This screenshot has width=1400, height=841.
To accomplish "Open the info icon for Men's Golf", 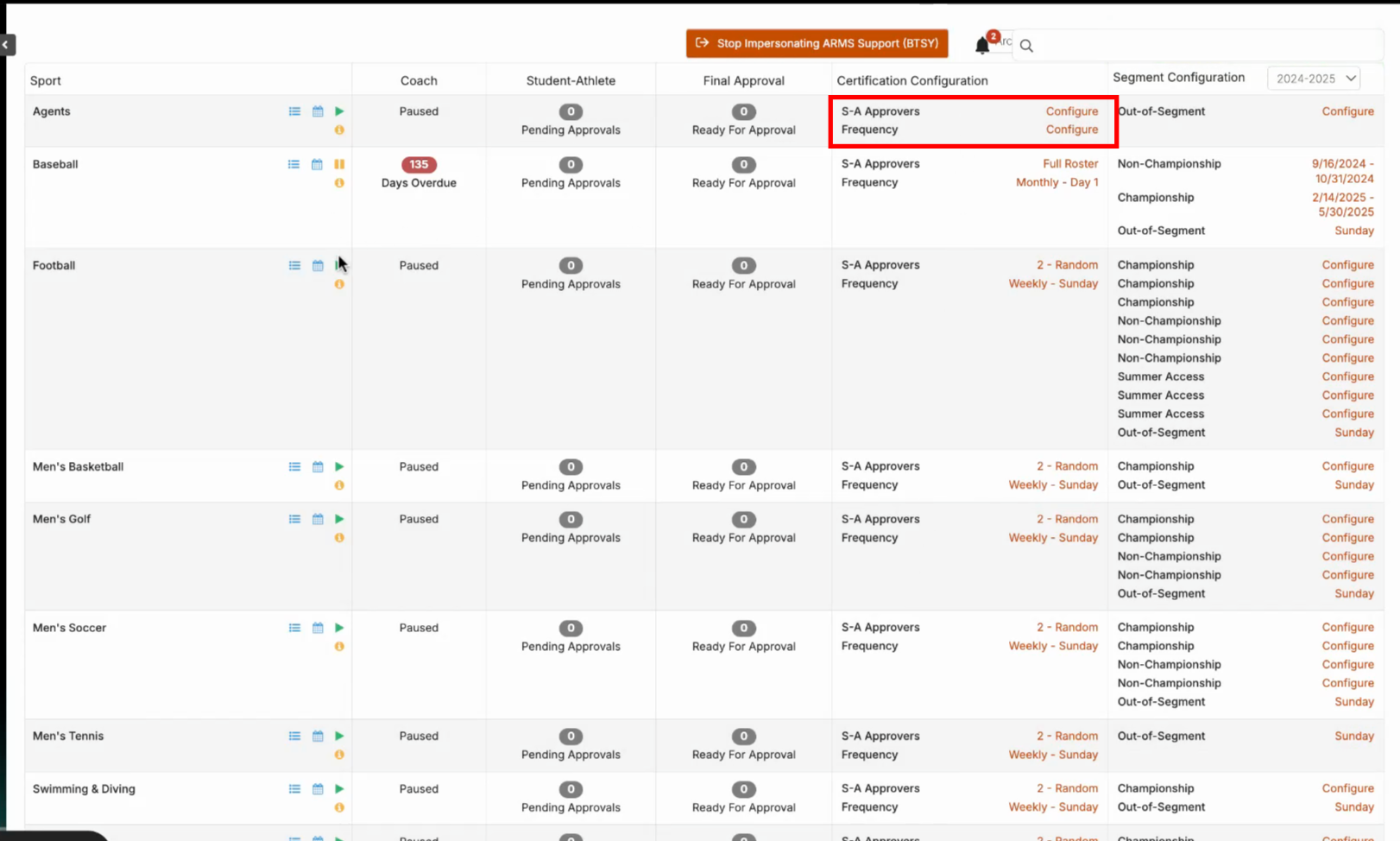I will [x=339, y=538].
